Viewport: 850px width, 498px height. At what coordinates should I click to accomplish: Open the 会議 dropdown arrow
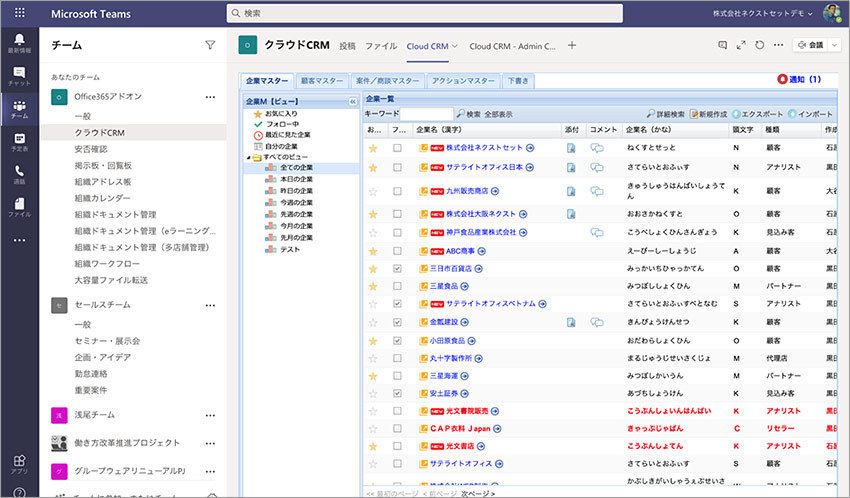click(834, 45)
